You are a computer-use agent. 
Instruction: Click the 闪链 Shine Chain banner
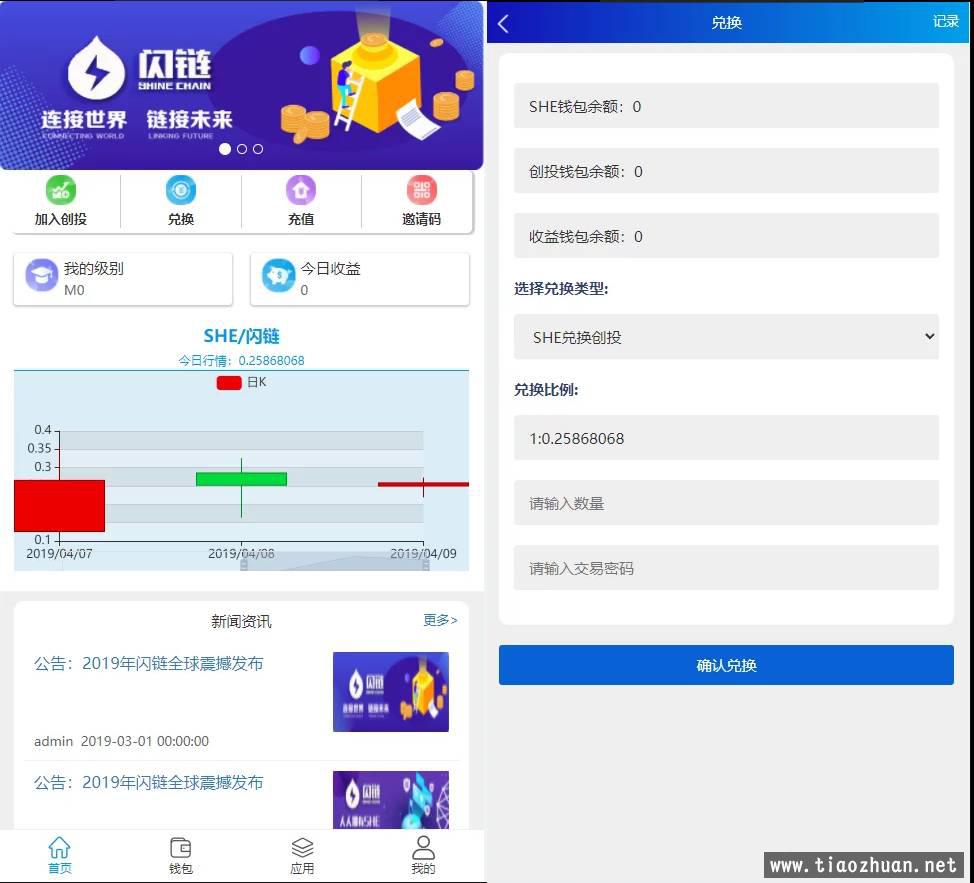tap(242, 85)
